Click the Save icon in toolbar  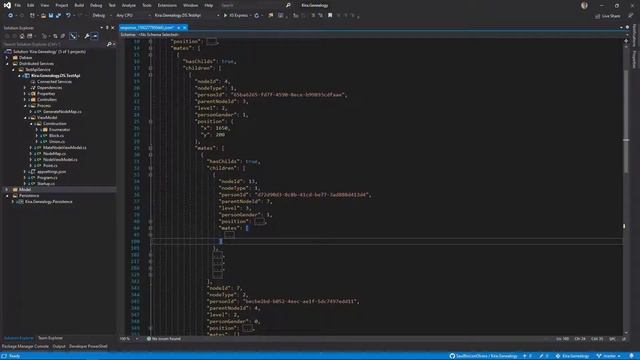point(51,16)
